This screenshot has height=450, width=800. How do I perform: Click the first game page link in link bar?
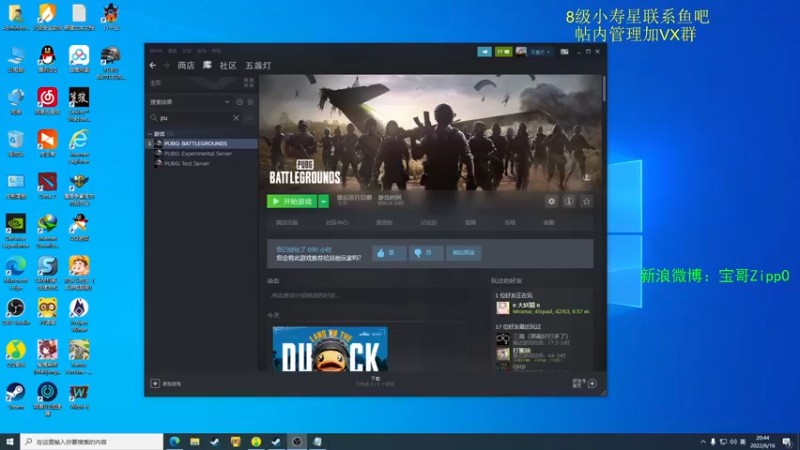(x=287, y=222)
